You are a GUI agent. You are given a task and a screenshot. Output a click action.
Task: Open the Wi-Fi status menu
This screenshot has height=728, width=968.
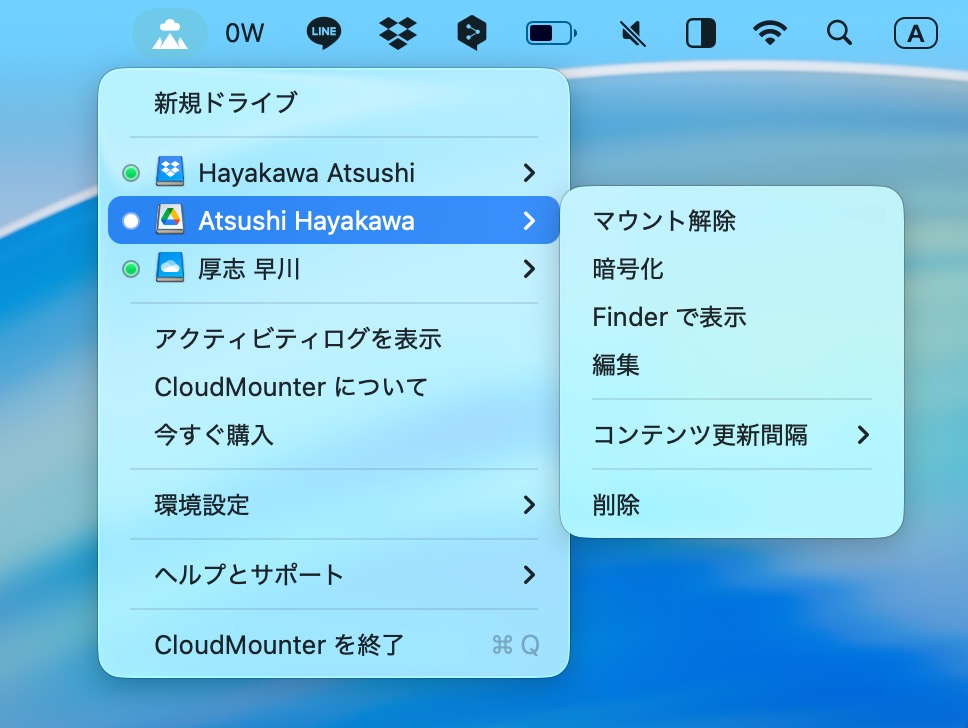coord(769,34)
